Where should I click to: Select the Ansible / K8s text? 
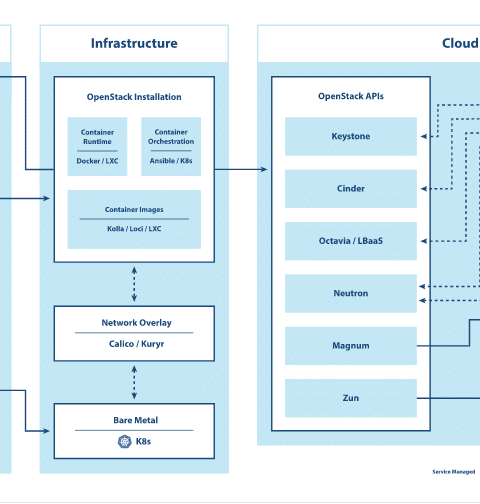tap(171, 161)
